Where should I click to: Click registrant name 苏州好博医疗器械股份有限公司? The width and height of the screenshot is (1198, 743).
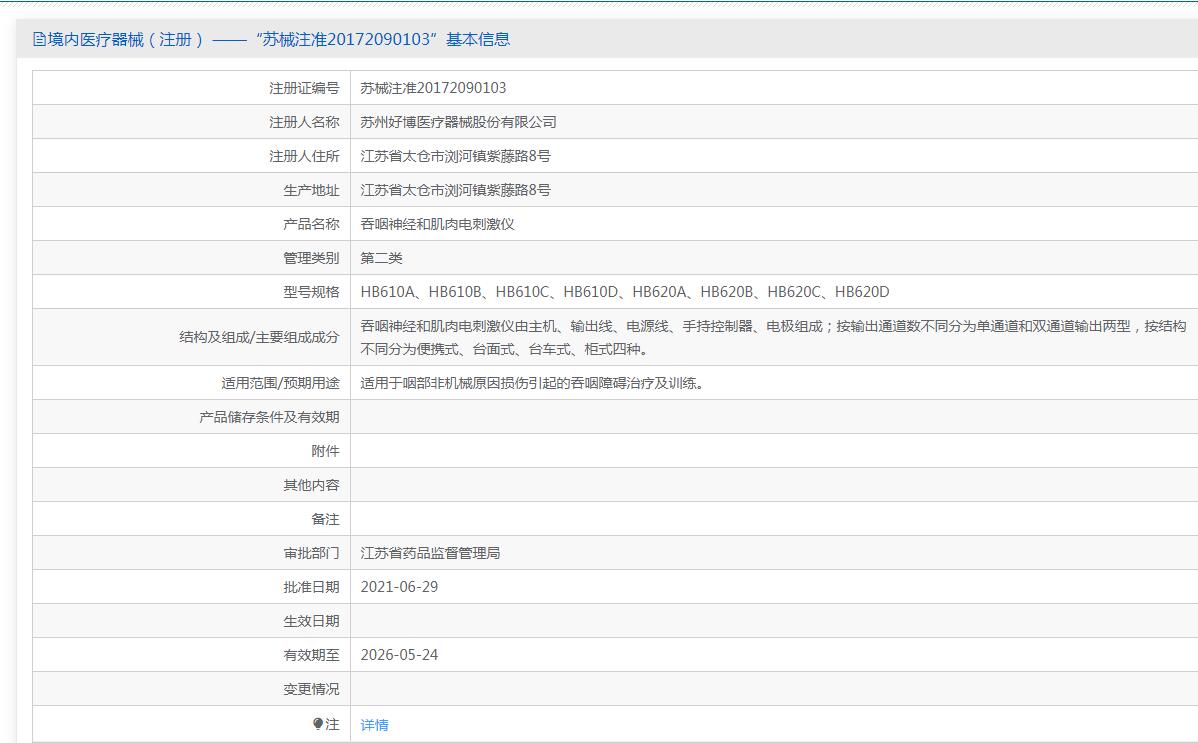click(458, 122)
